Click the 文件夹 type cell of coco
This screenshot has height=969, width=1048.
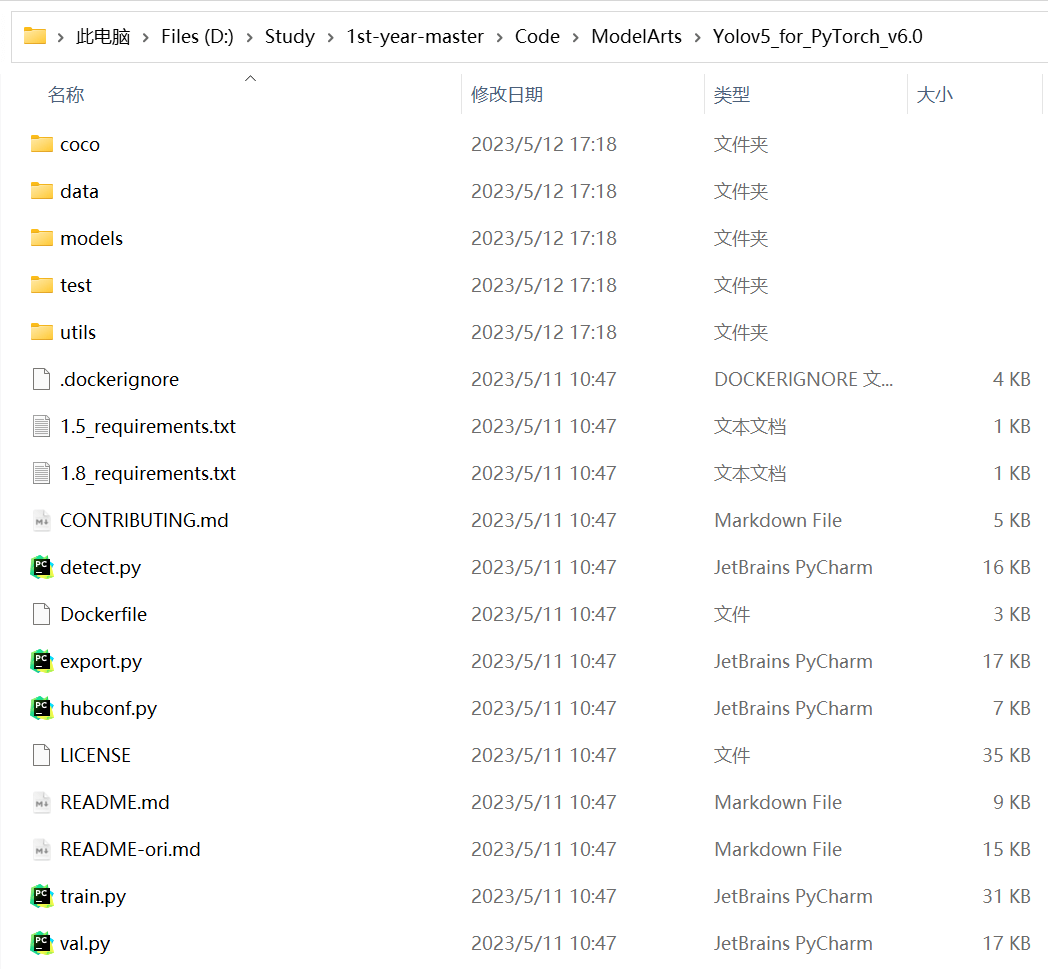pyautogui.click(x=741, y=144)
